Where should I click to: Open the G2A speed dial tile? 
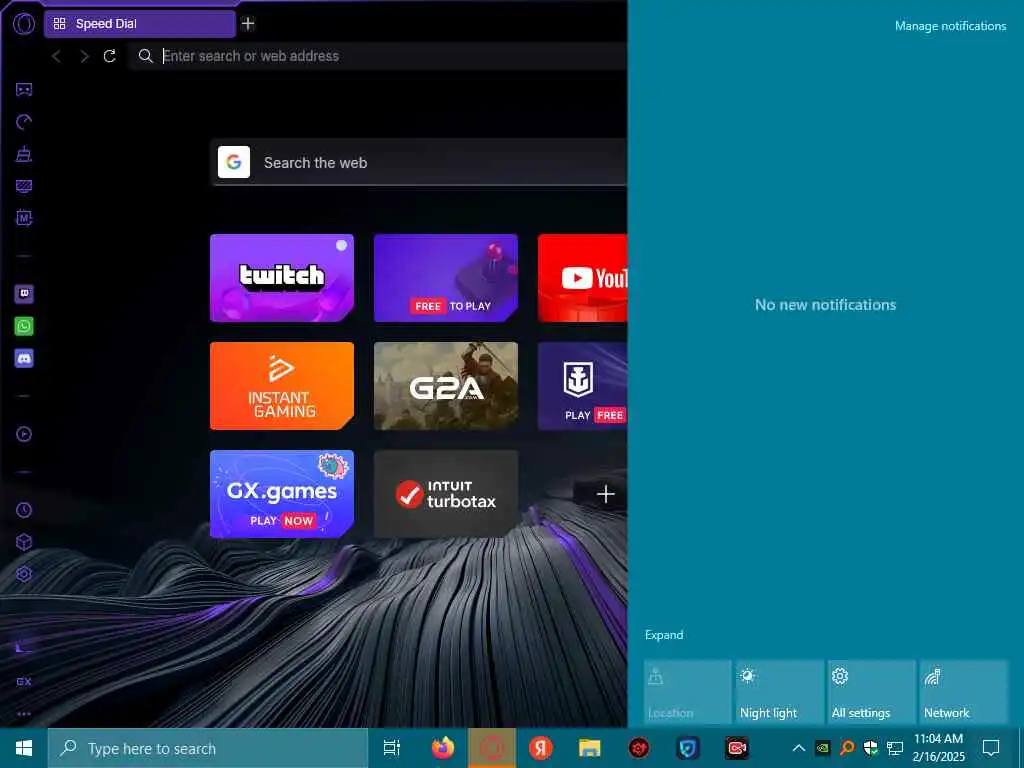[446, 386]
